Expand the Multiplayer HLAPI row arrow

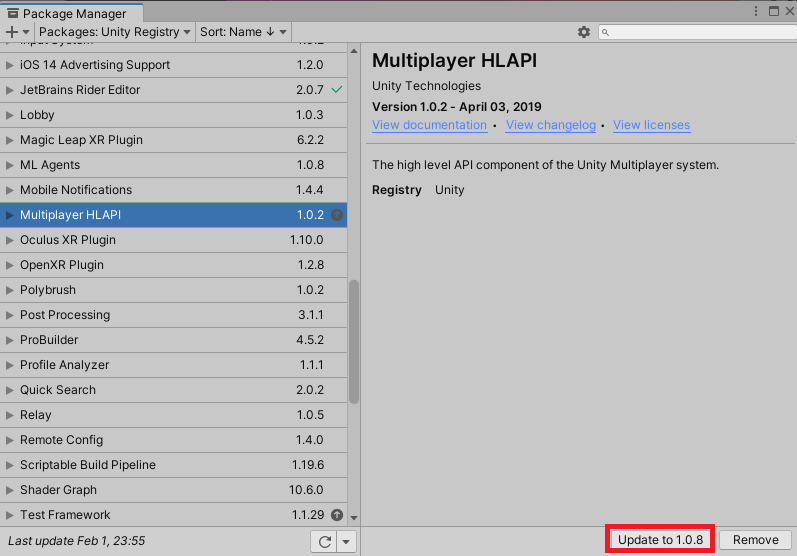(x=9, y=215)
